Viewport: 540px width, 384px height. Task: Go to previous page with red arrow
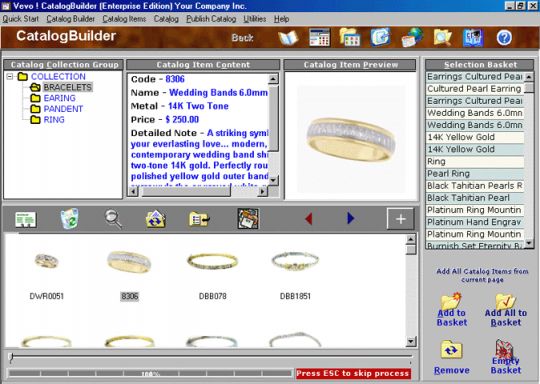[x=309, y=218]
